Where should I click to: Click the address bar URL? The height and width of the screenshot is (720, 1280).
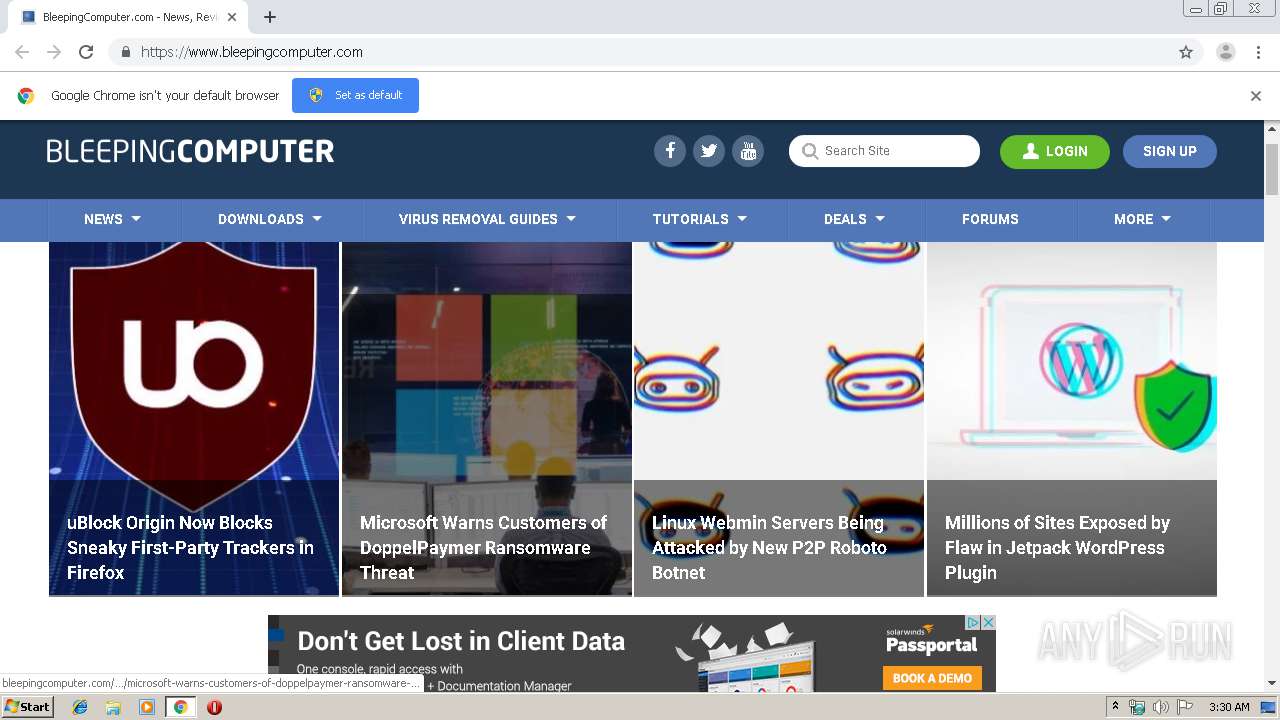click(252, 52)
